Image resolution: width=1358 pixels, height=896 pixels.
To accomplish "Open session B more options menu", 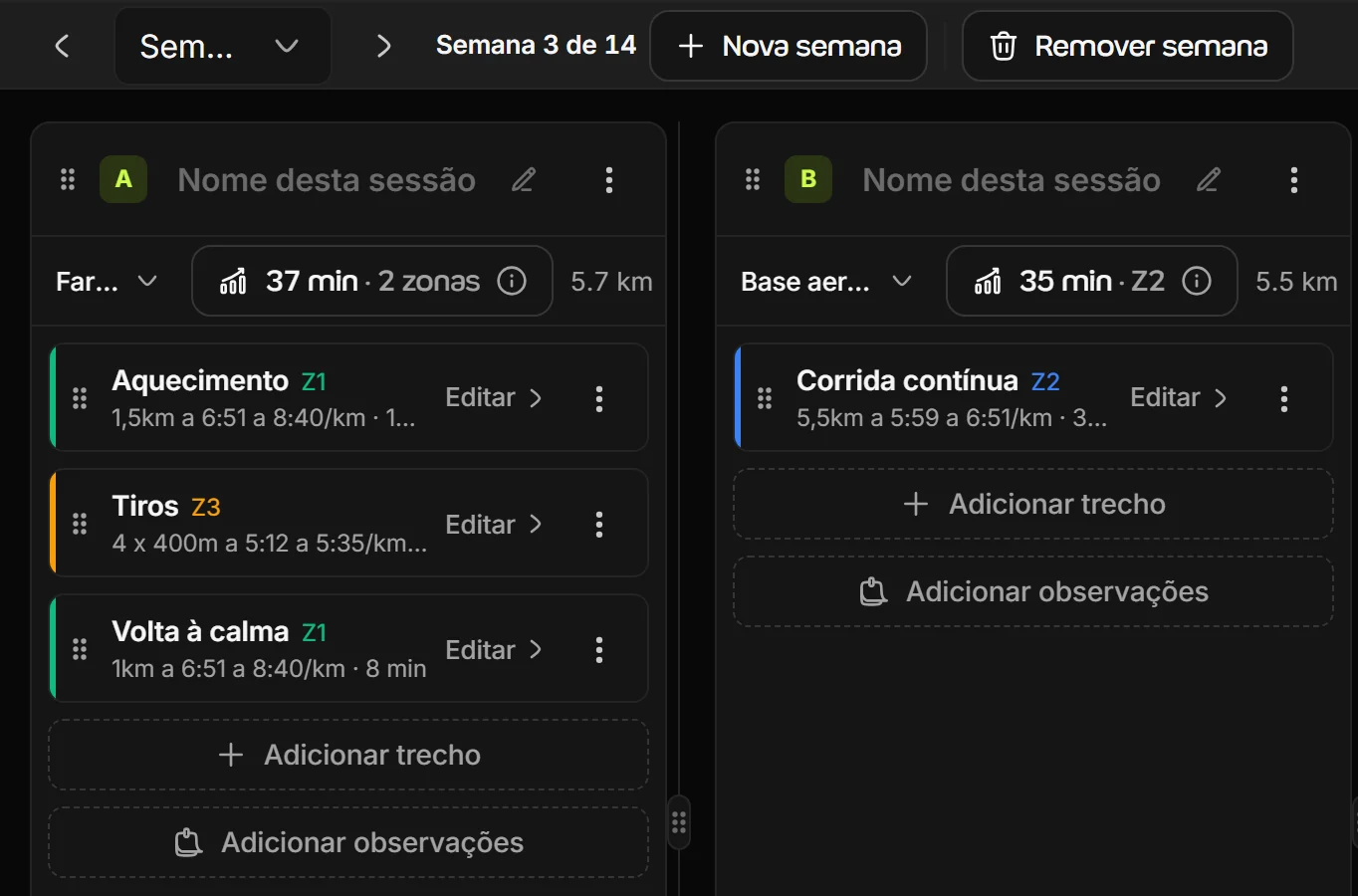I will [1294, 179].
